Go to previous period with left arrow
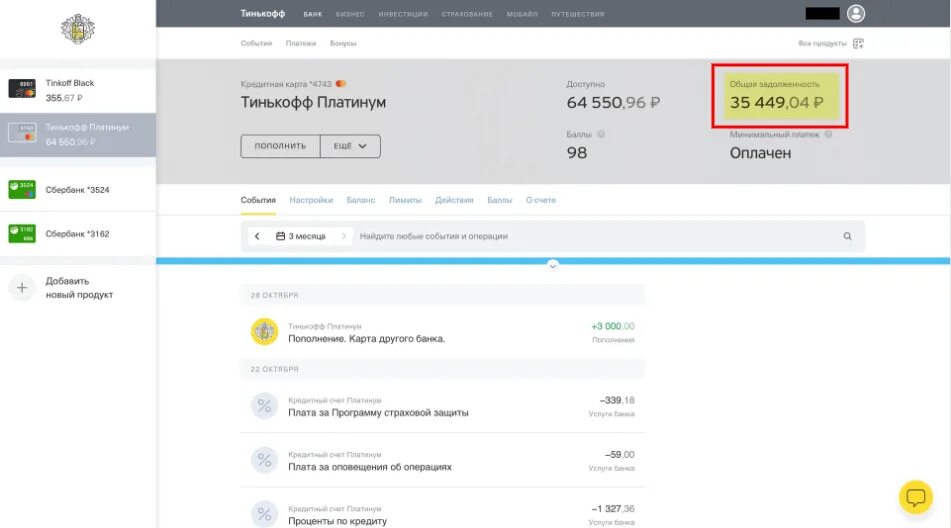 257,236
